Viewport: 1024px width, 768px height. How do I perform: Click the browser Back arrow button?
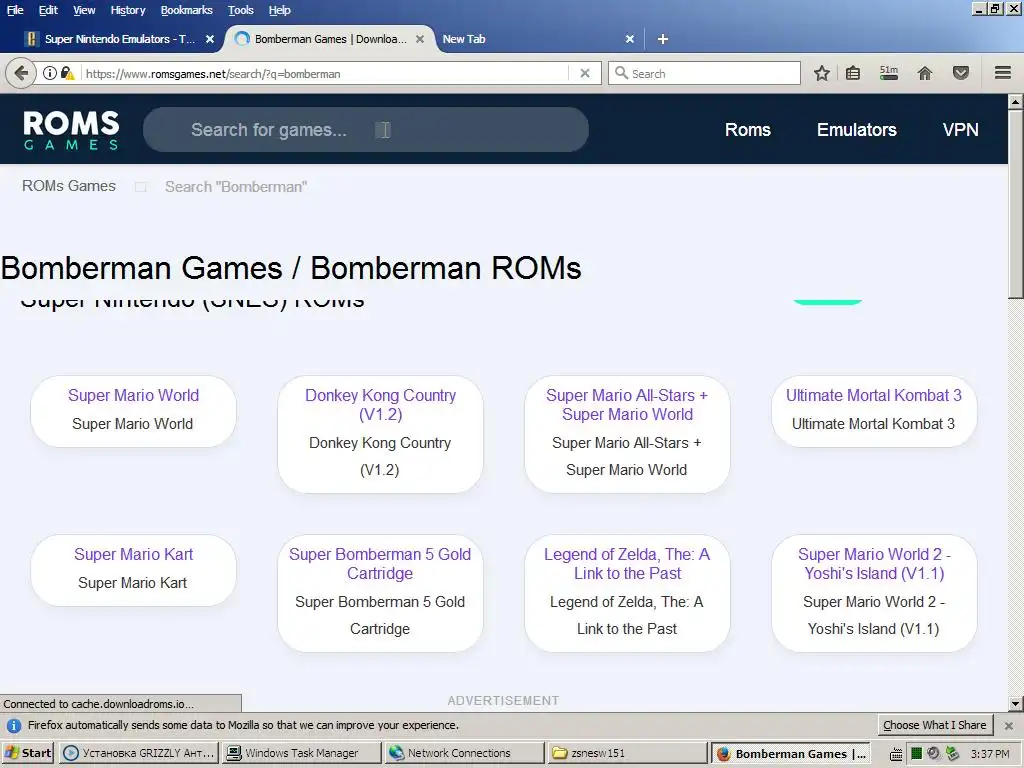[21, 73]
